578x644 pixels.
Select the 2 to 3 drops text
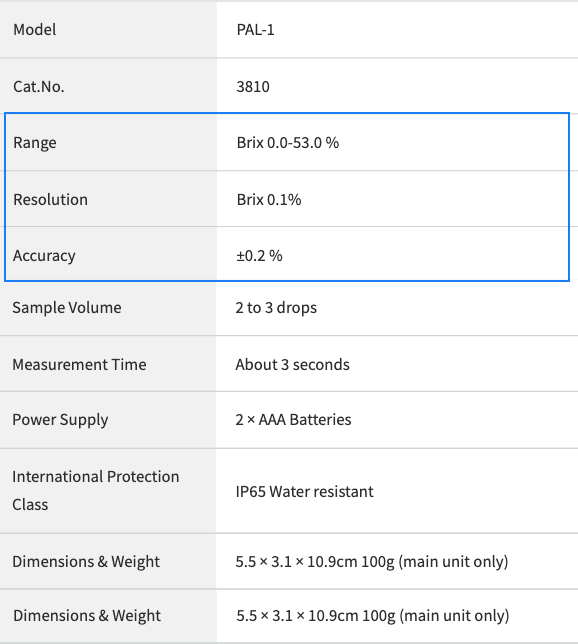(276, 308)
